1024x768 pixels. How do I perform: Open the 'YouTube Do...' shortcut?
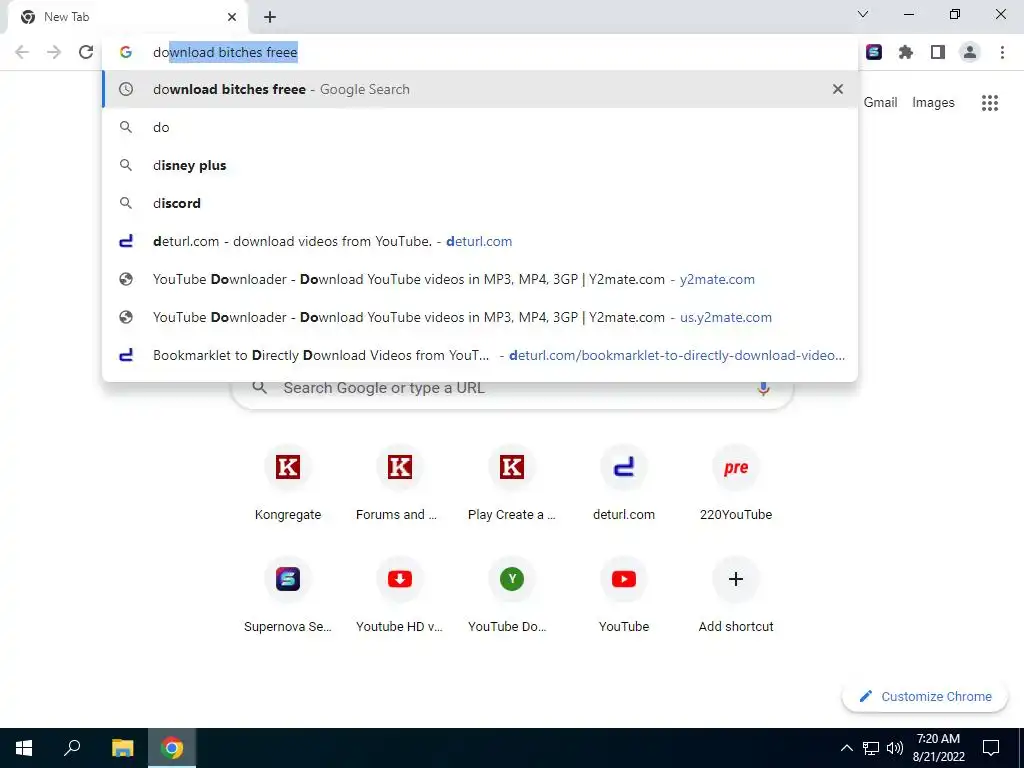(512, 597)
